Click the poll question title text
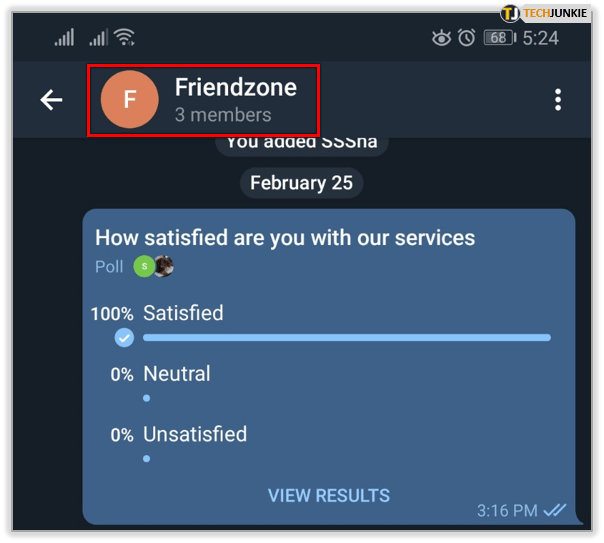604x543 pixels. (x=285, y=238)
